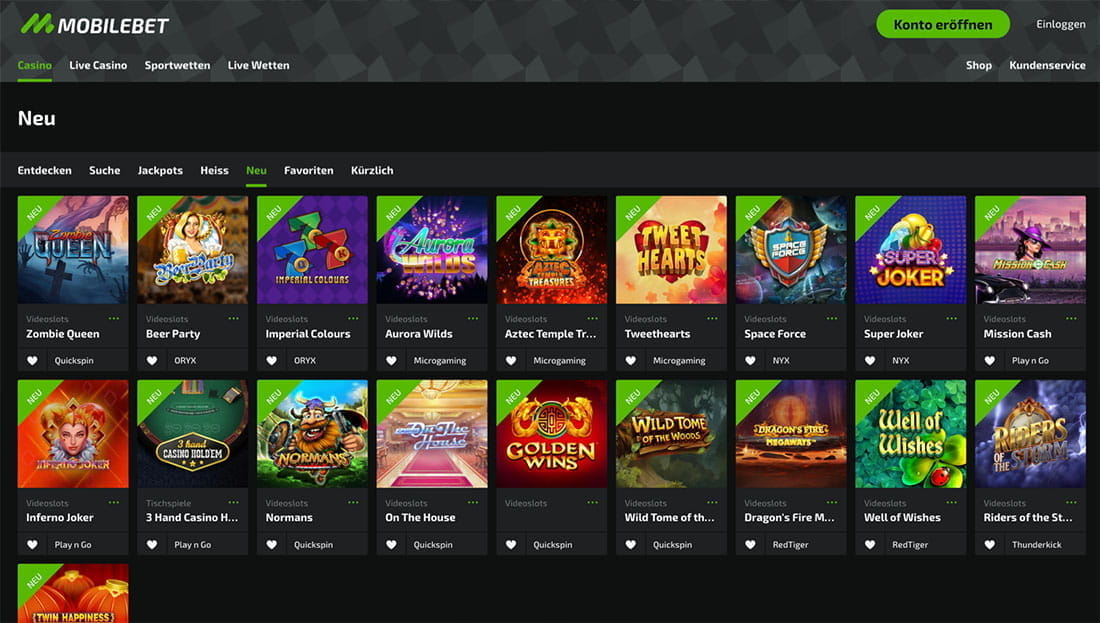Click heart icon on On The House card

[391, 544]
